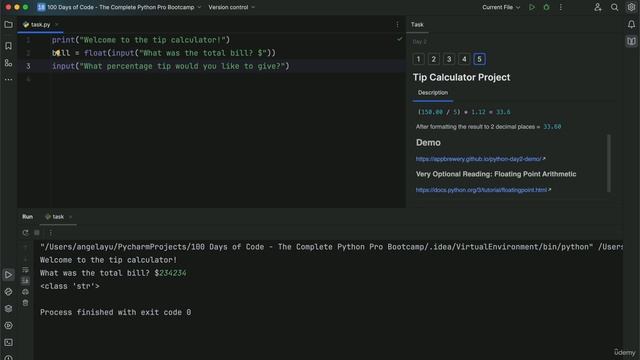Close the task.py editor tab

tap(57, 25)
